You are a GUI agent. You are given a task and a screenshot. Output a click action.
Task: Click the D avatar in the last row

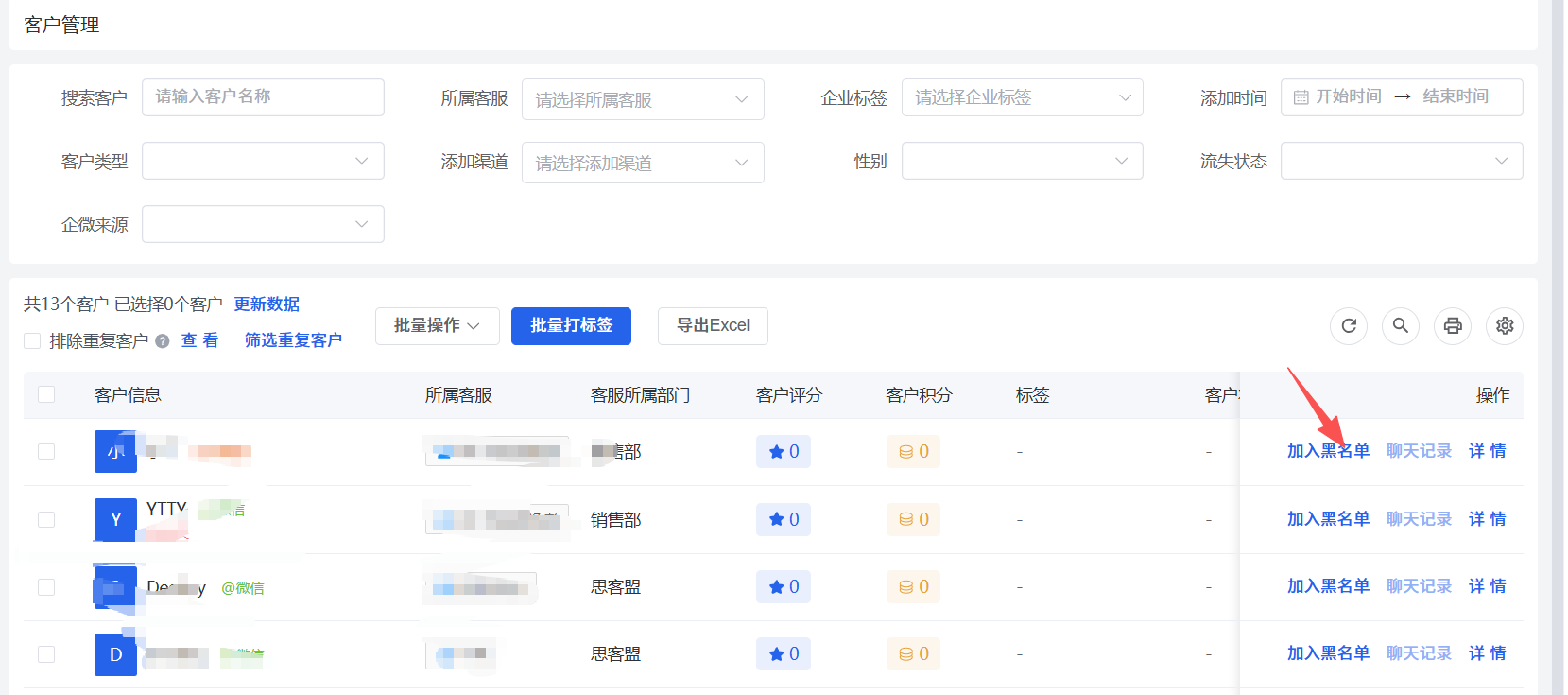(115, 654)
